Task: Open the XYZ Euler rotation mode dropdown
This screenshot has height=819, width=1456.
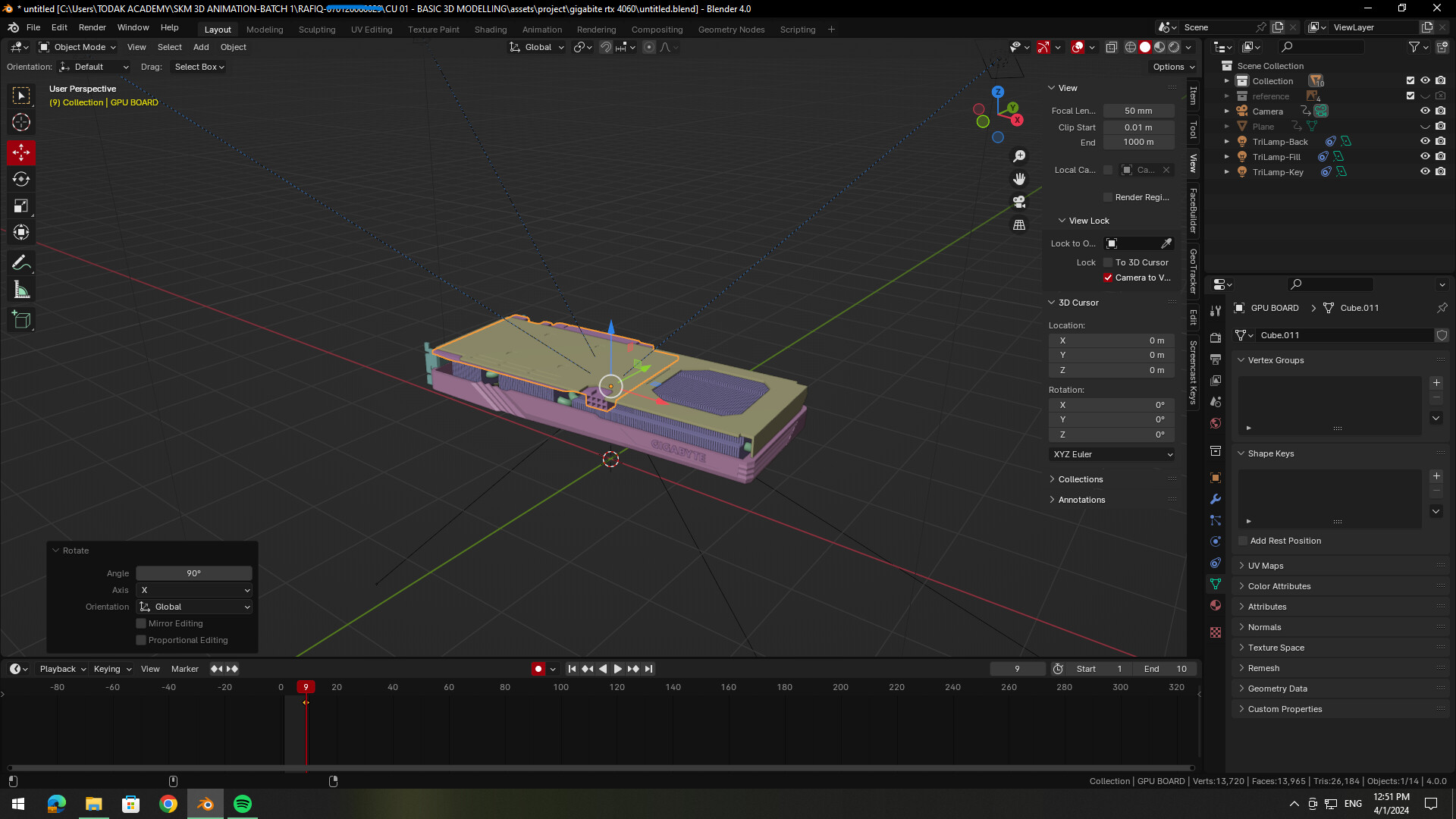Action: [1112, 454]
